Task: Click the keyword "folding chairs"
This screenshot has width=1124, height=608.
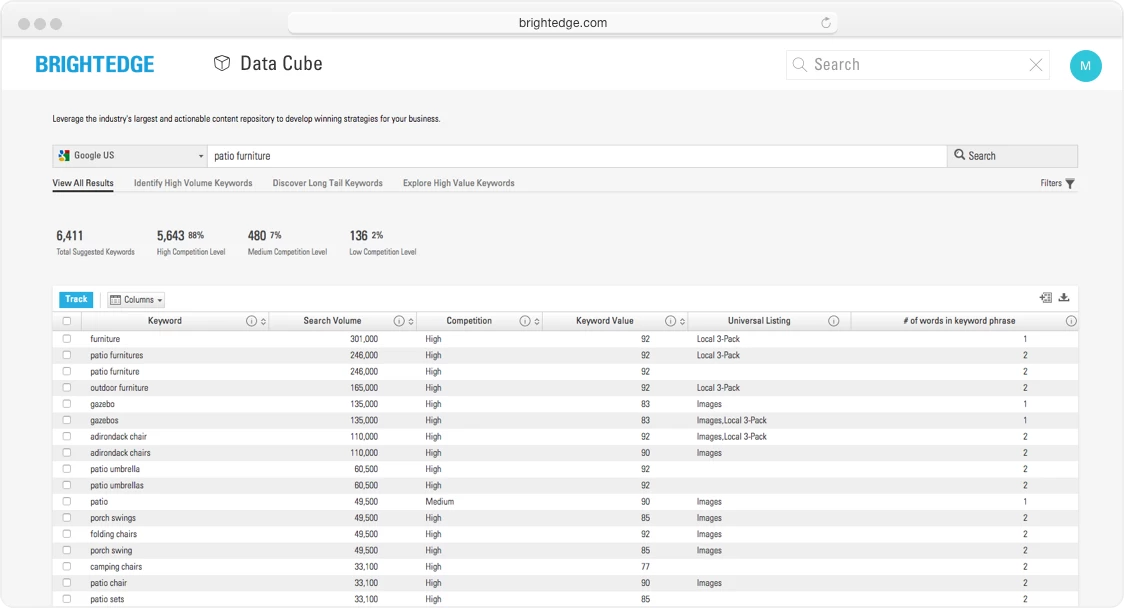Action: 113,534
